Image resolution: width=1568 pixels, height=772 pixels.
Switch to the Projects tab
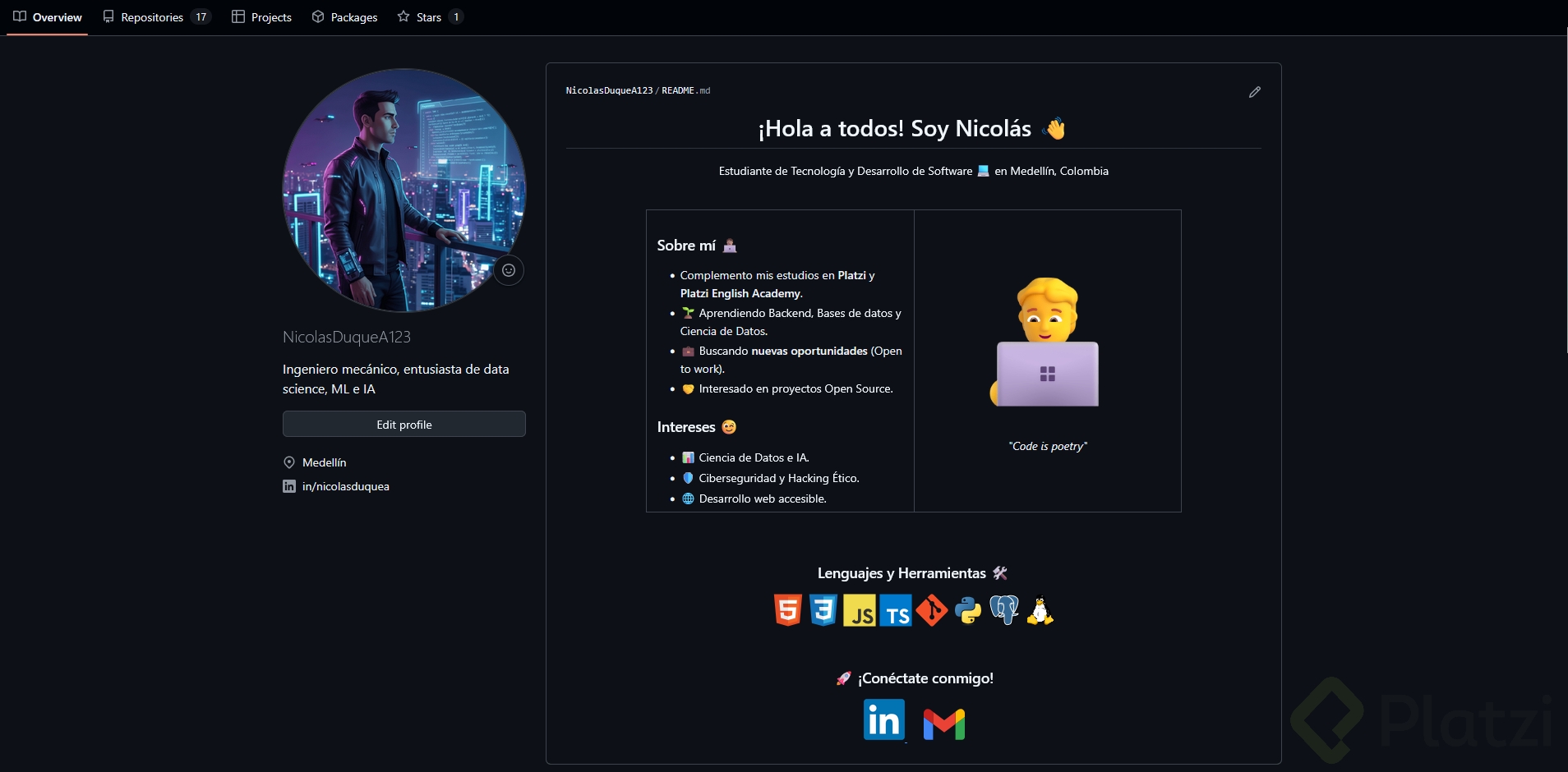click(x=261, y=16)
